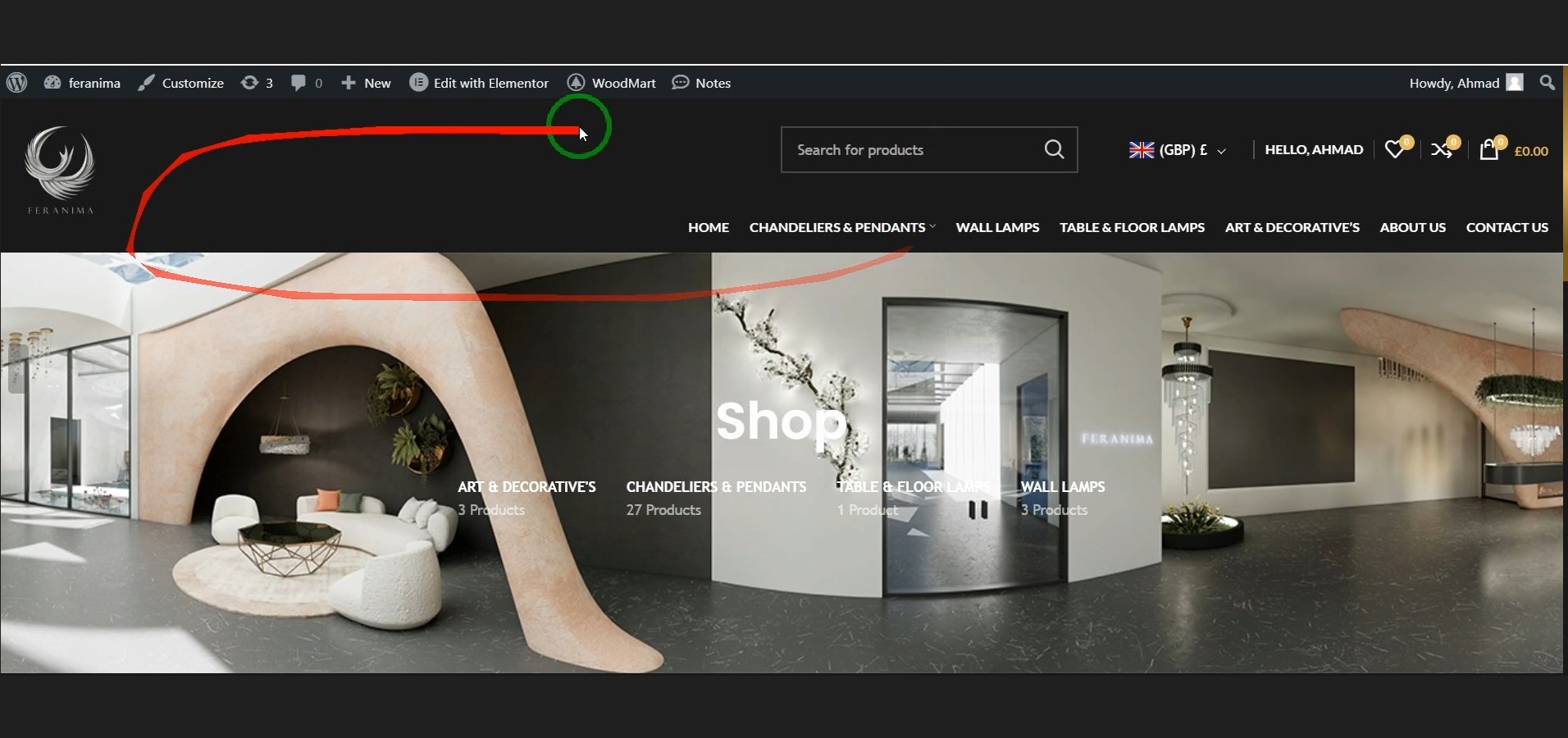Image resolution: width=1568 pixels, height=738 pixels.
Task: Click the Search for products field
Action: click(x=910, y=150)
